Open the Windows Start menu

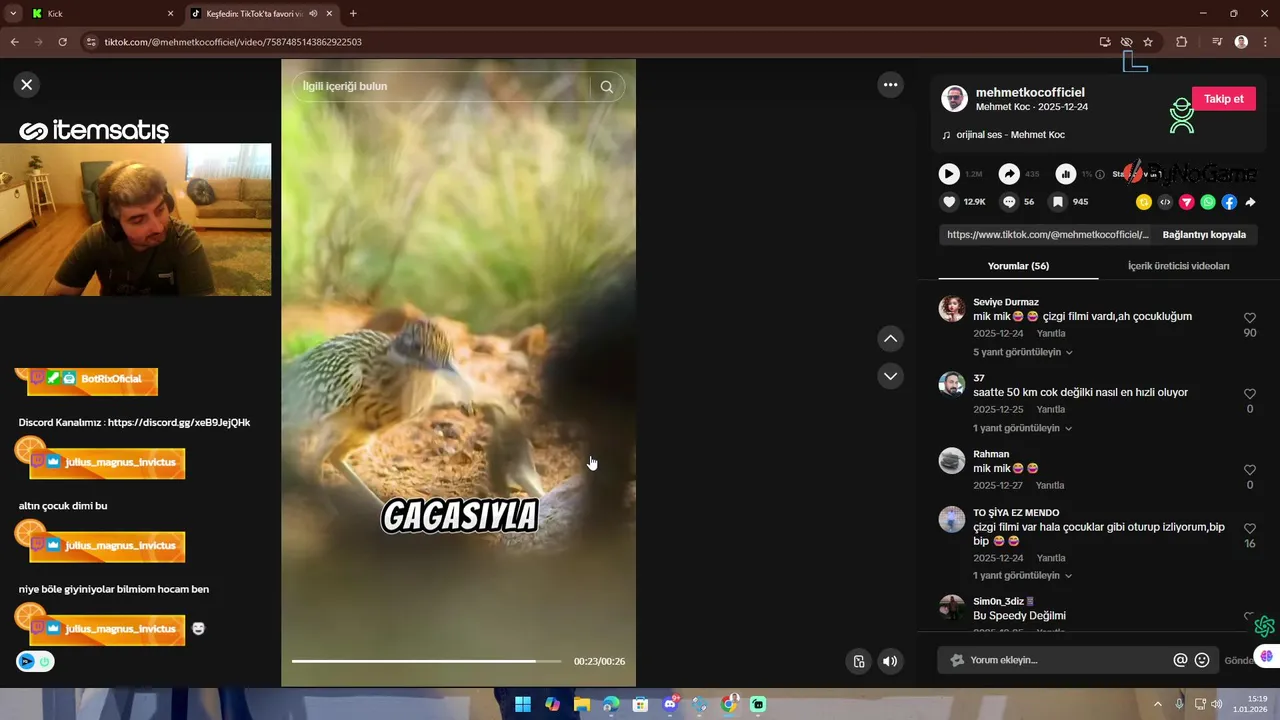pyautogui.click(x=523, y=704)
